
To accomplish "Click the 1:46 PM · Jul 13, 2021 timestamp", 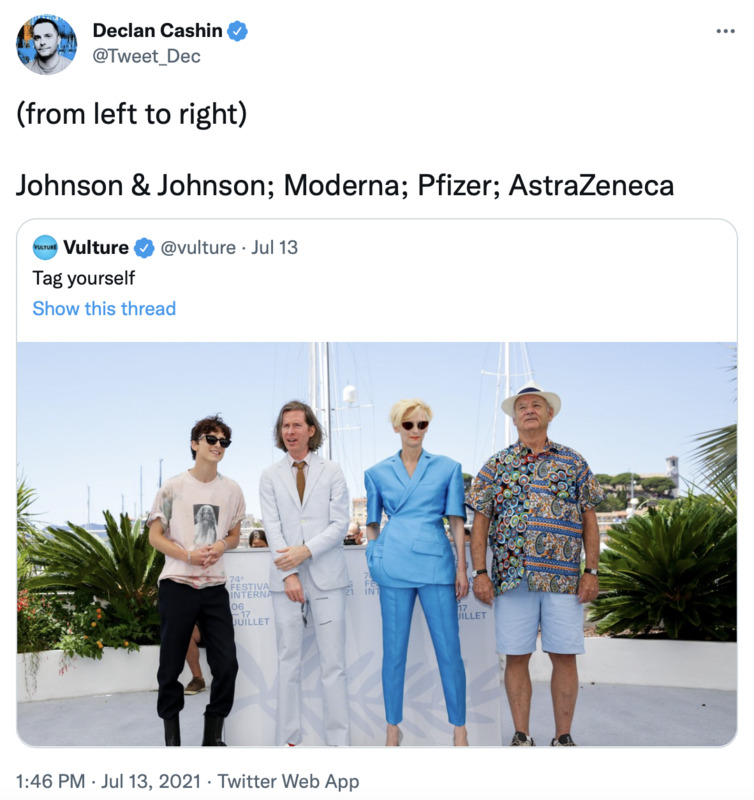I will click(x=111, y=781).
